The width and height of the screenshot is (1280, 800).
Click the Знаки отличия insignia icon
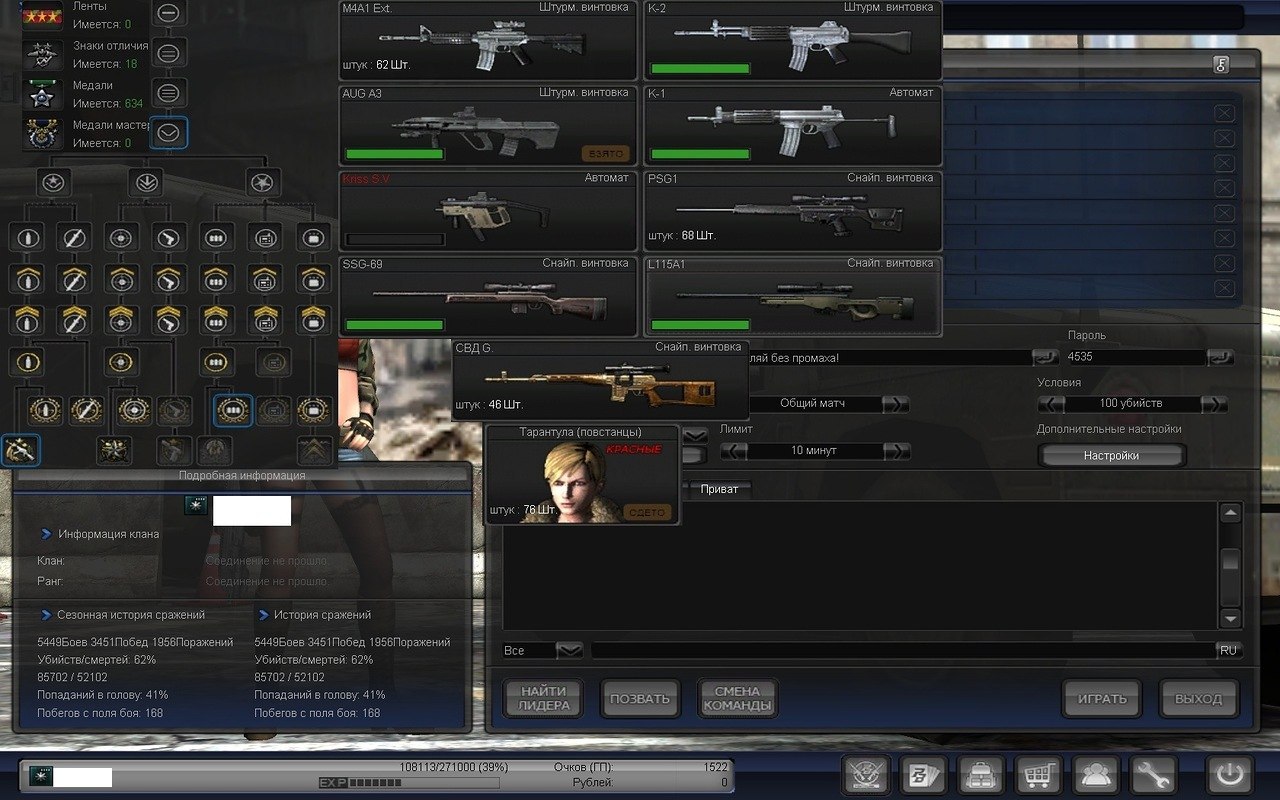42,54
